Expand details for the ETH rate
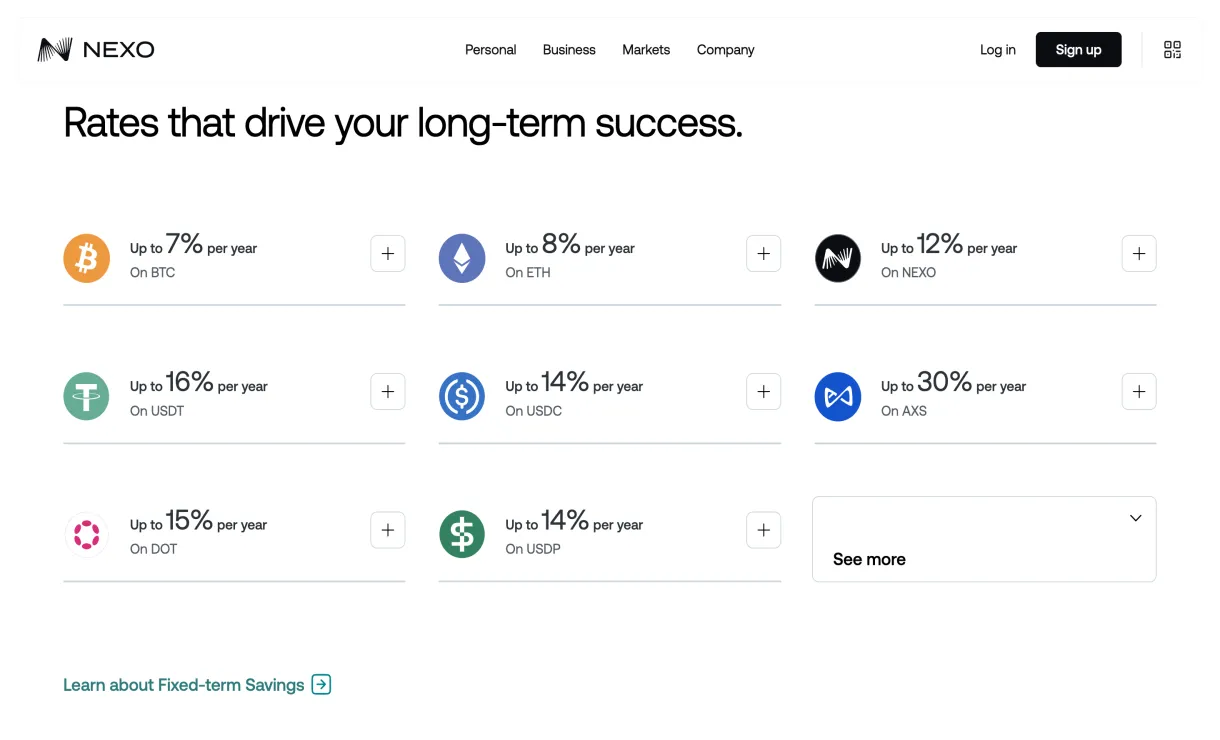Image resolution: width=1220 pixels, height=740 pixels. (763, 253)
